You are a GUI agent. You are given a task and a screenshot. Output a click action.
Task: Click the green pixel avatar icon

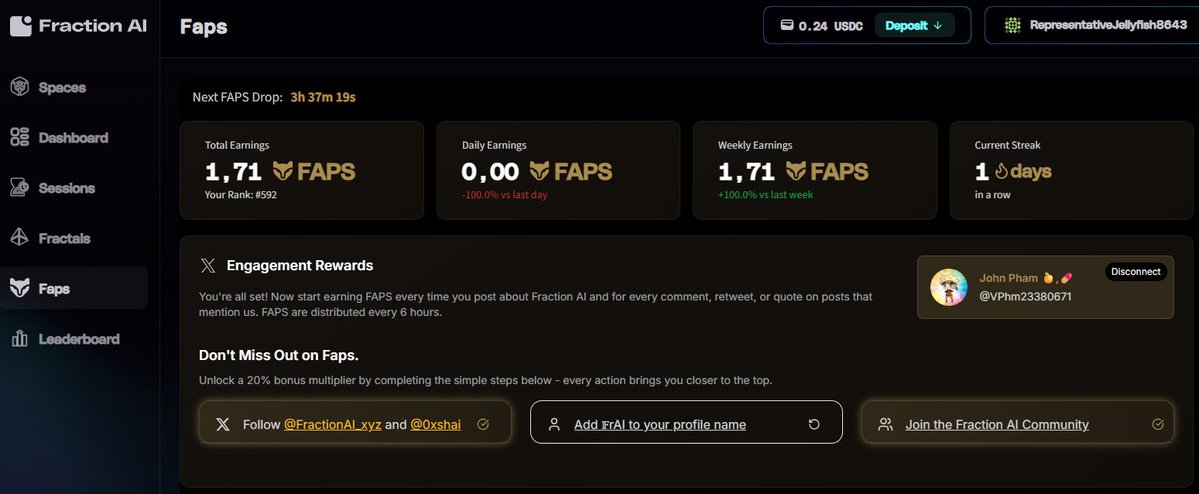coord(1012,25)
